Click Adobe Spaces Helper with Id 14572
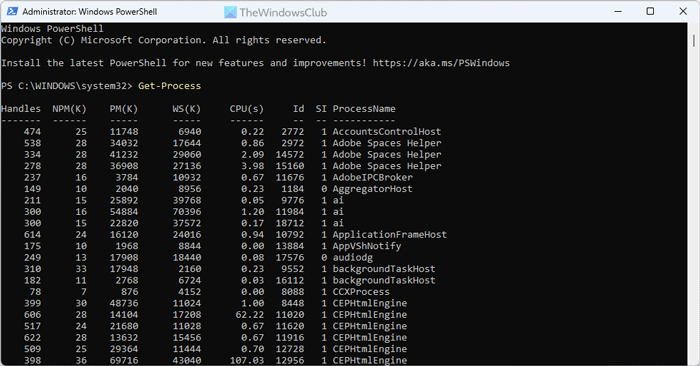Screen dimensions: 700x366 click(x=387, y=154)
